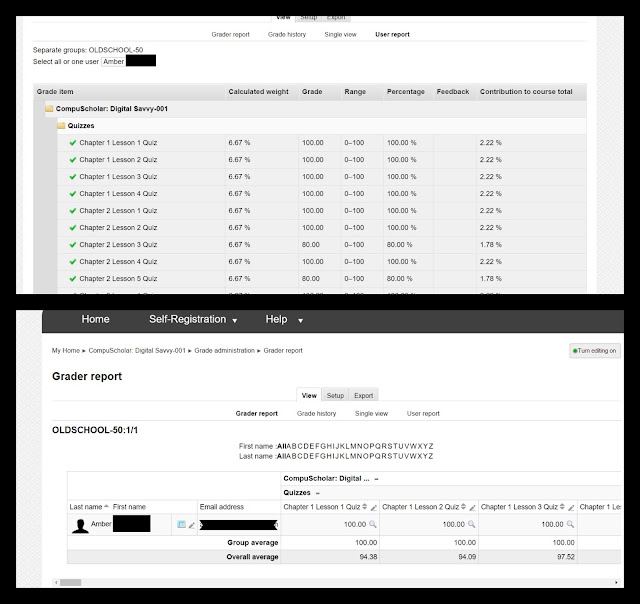The height and width of the screenshot is (604, 640).
Task: Click the Turn editing on button
Action: click(595, 351)
